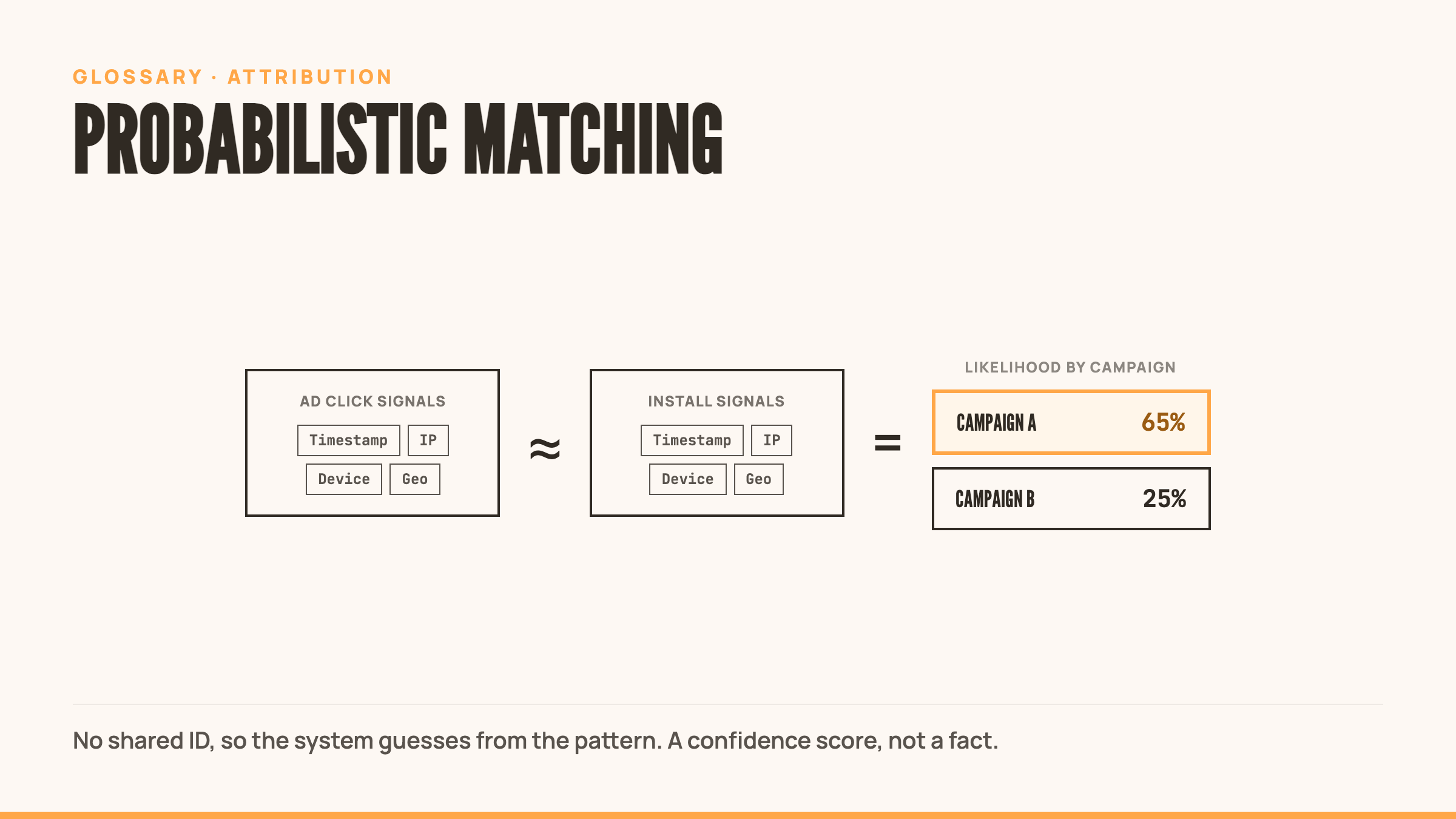
Task: Click the Likelihood by Campaign label
Action: point(1070,367)
